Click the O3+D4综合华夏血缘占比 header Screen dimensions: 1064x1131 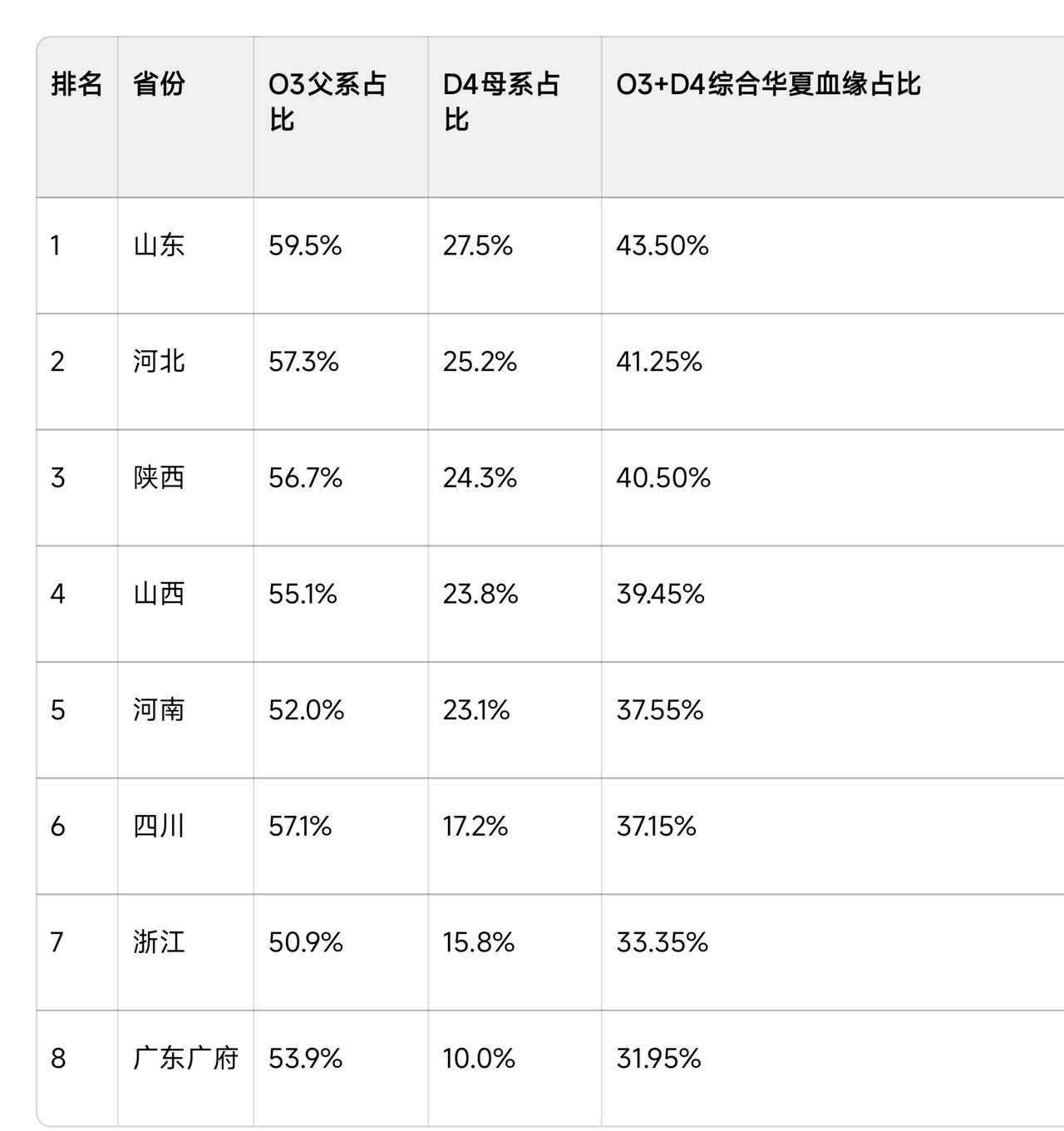(768, 84)
